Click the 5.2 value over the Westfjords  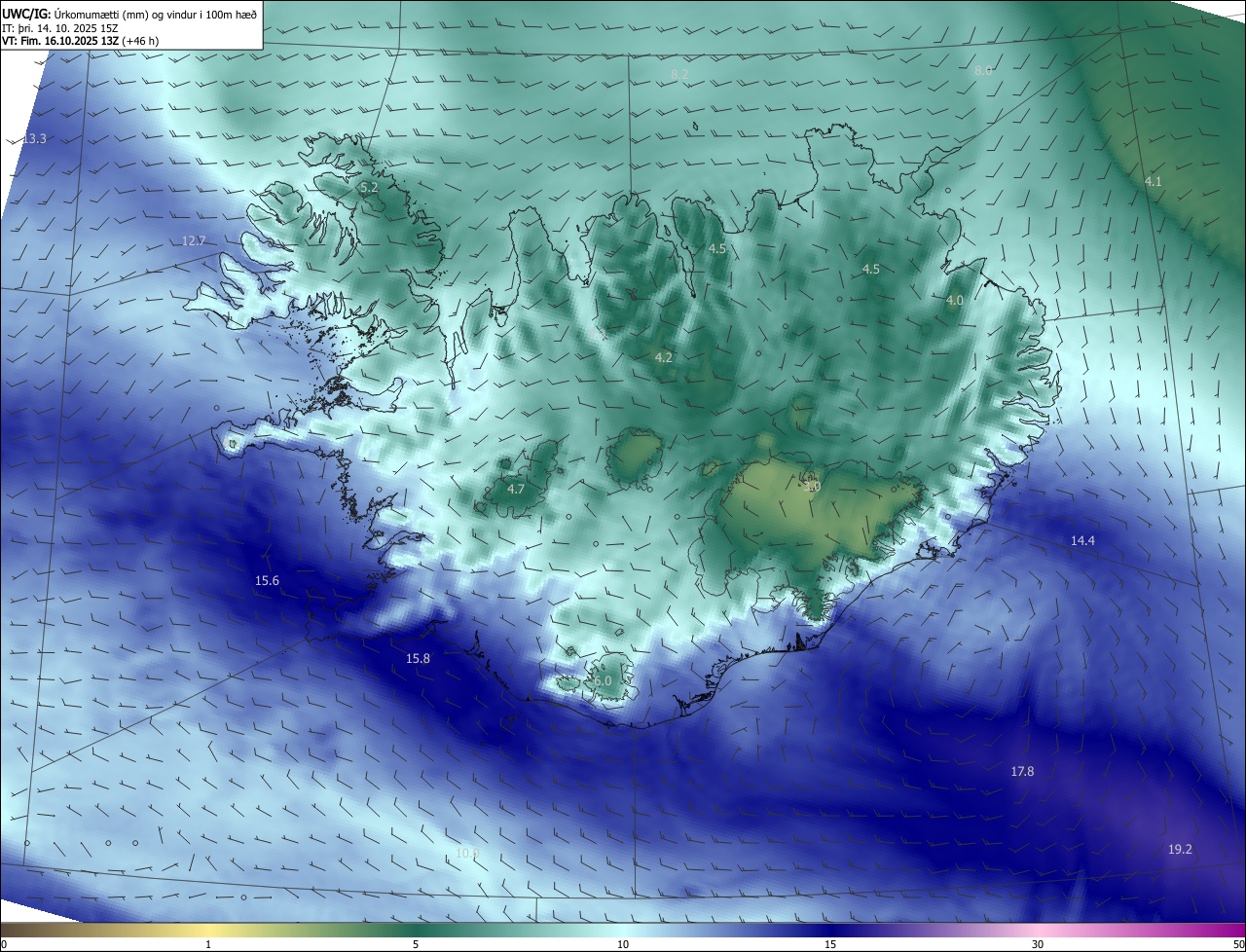(x=369, y=187)
